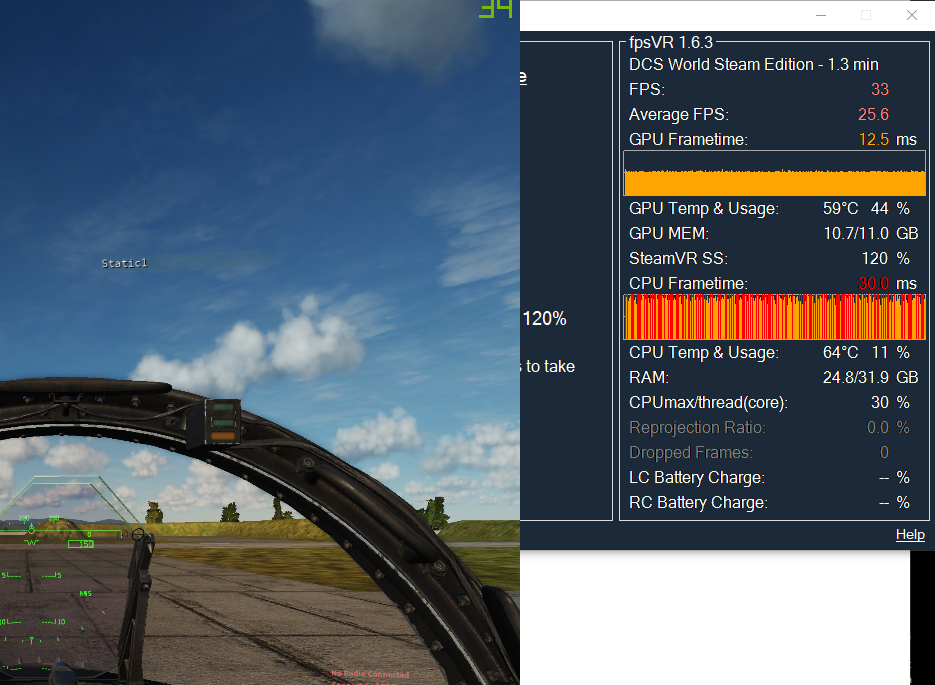Minimize the fpsVR window
The width and height of the screenshot is (935, 685).
point(821,16)
